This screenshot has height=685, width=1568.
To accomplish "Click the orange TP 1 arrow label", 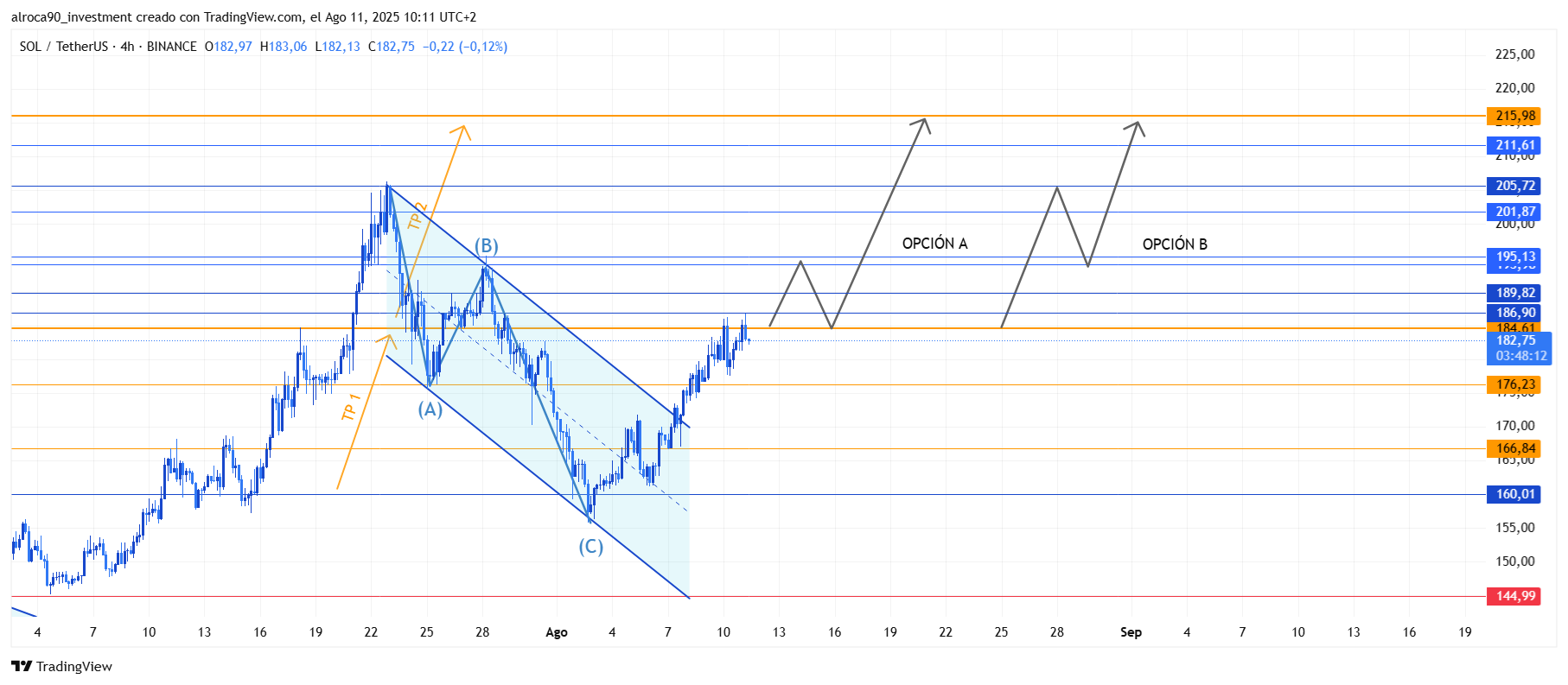I will point(351,407).
